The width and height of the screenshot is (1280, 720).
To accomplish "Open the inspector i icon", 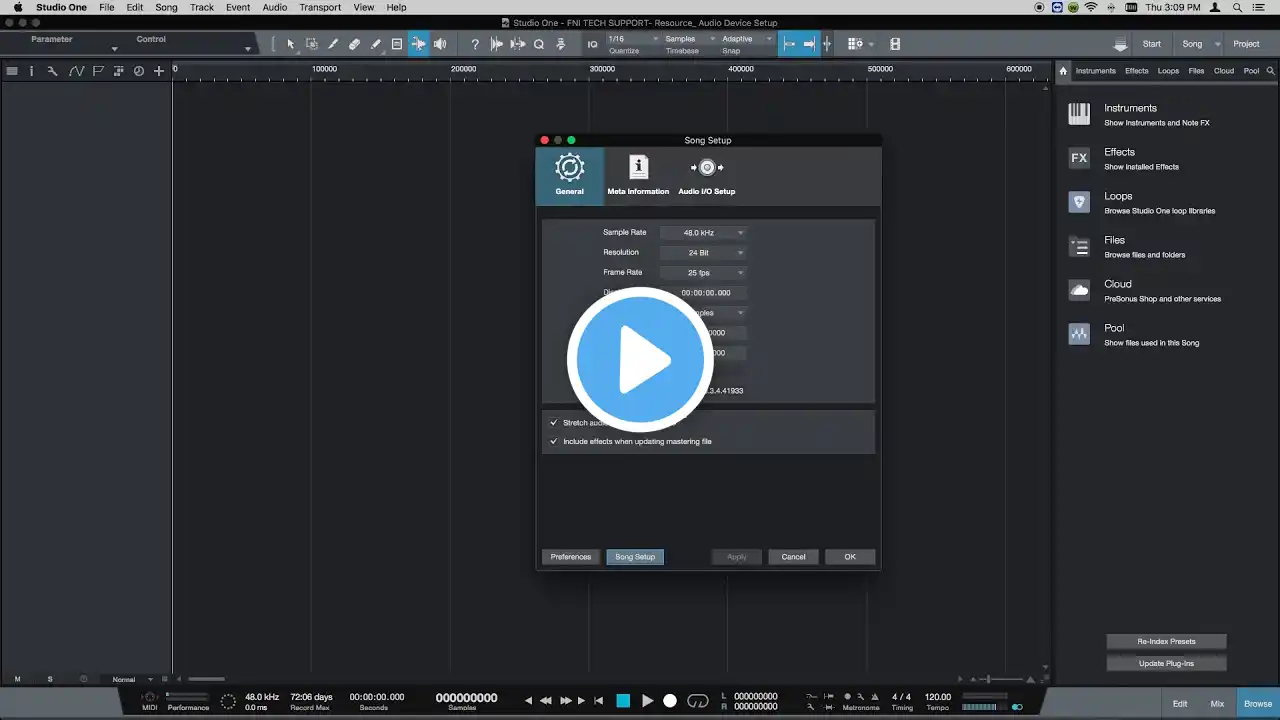I will click(31, 71).
